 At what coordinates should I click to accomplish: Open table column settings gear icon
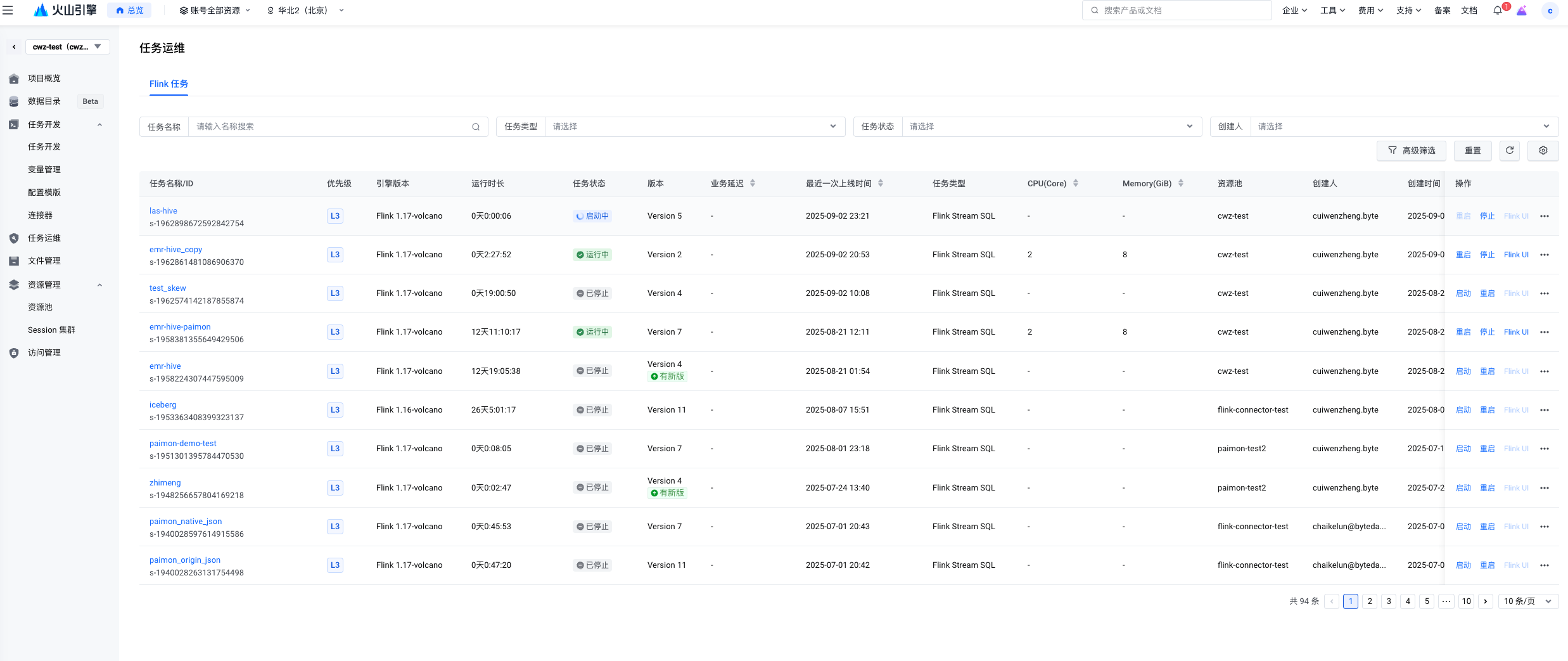coord(1543,151)
